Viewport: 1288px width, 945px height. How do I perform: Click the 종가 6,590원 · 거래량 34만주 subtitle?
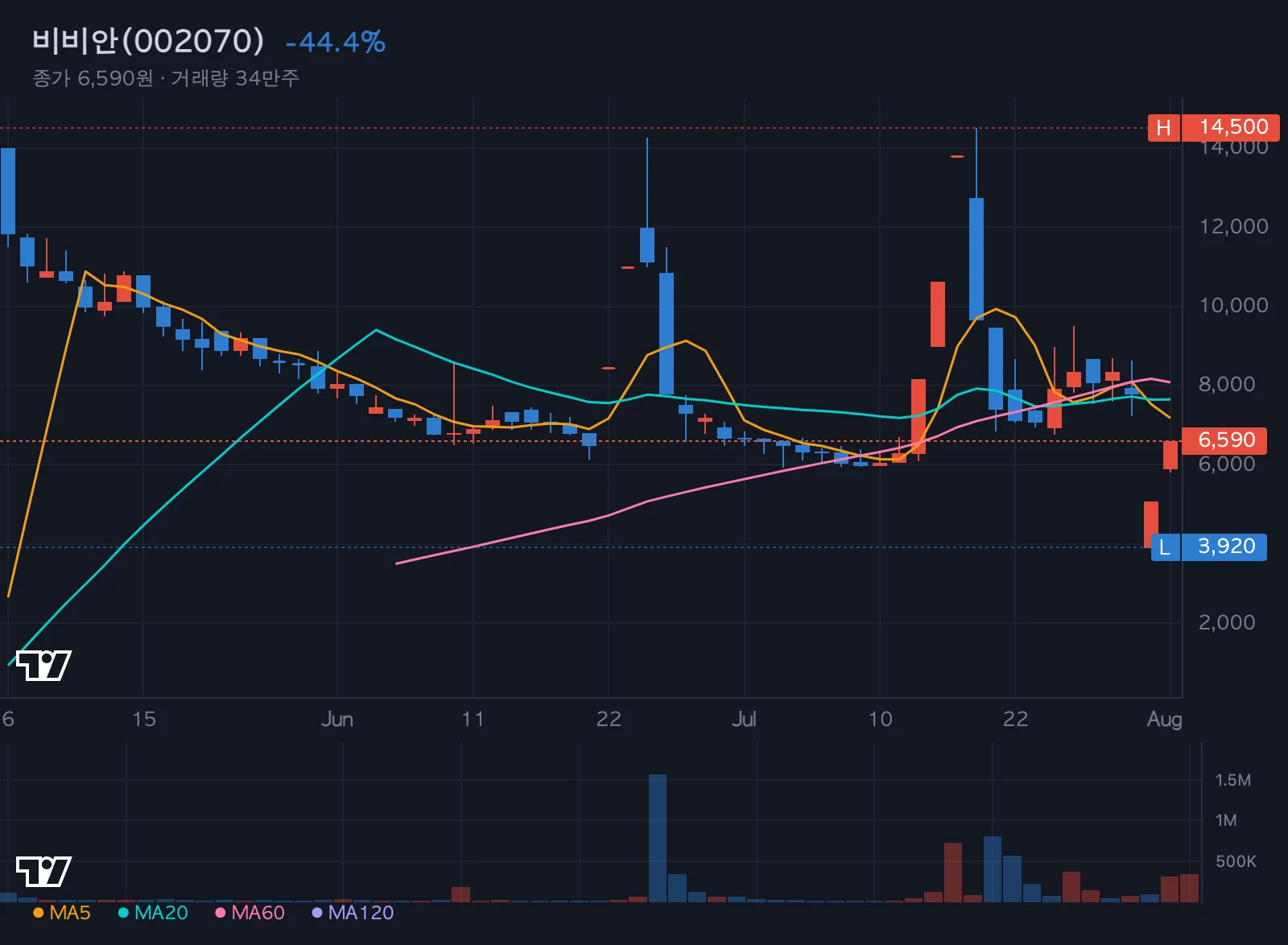tap(166, 78)
